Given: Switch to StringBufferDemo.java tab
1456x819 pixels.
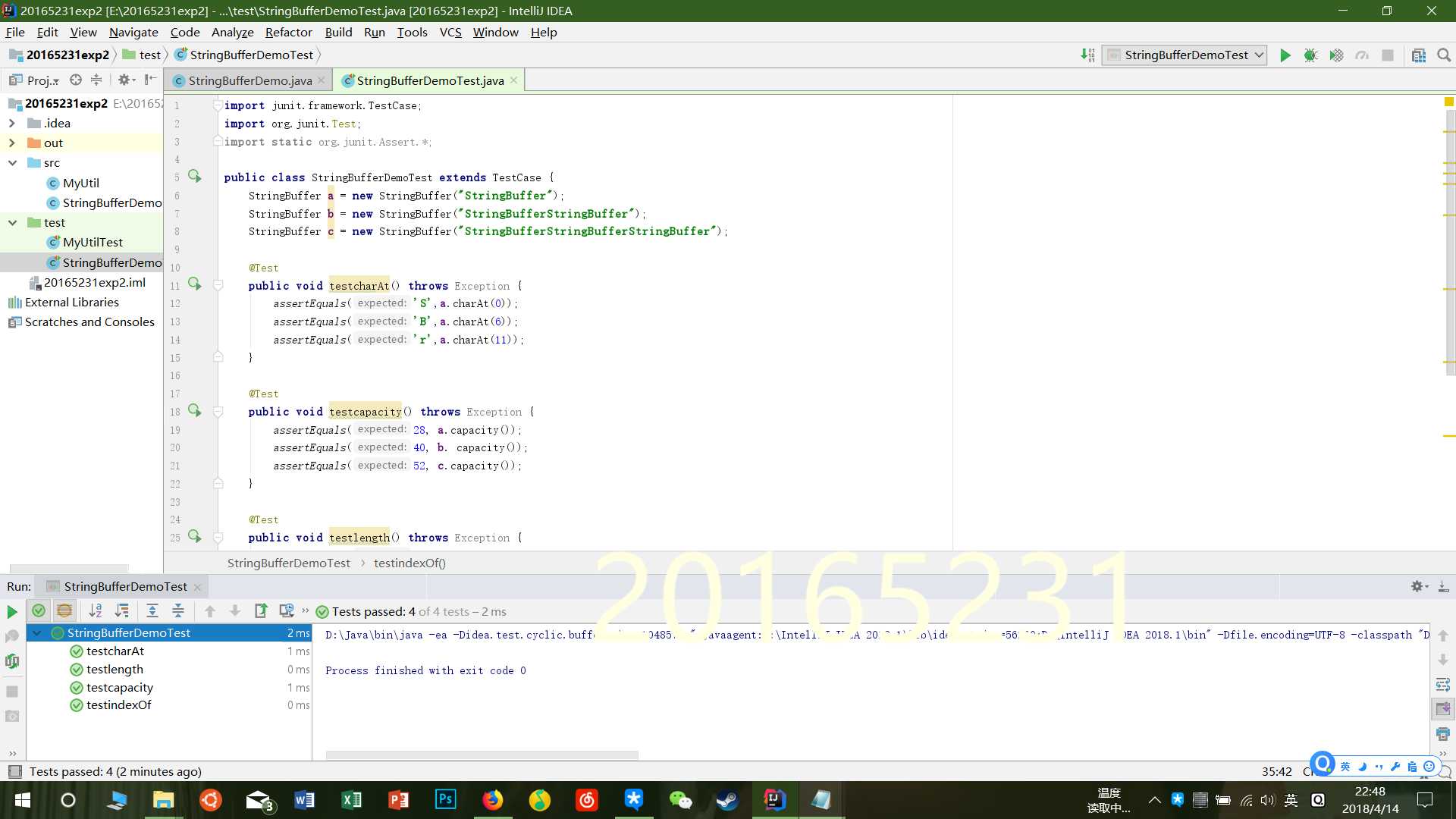Looking at the screenshot, I should 249,80.
